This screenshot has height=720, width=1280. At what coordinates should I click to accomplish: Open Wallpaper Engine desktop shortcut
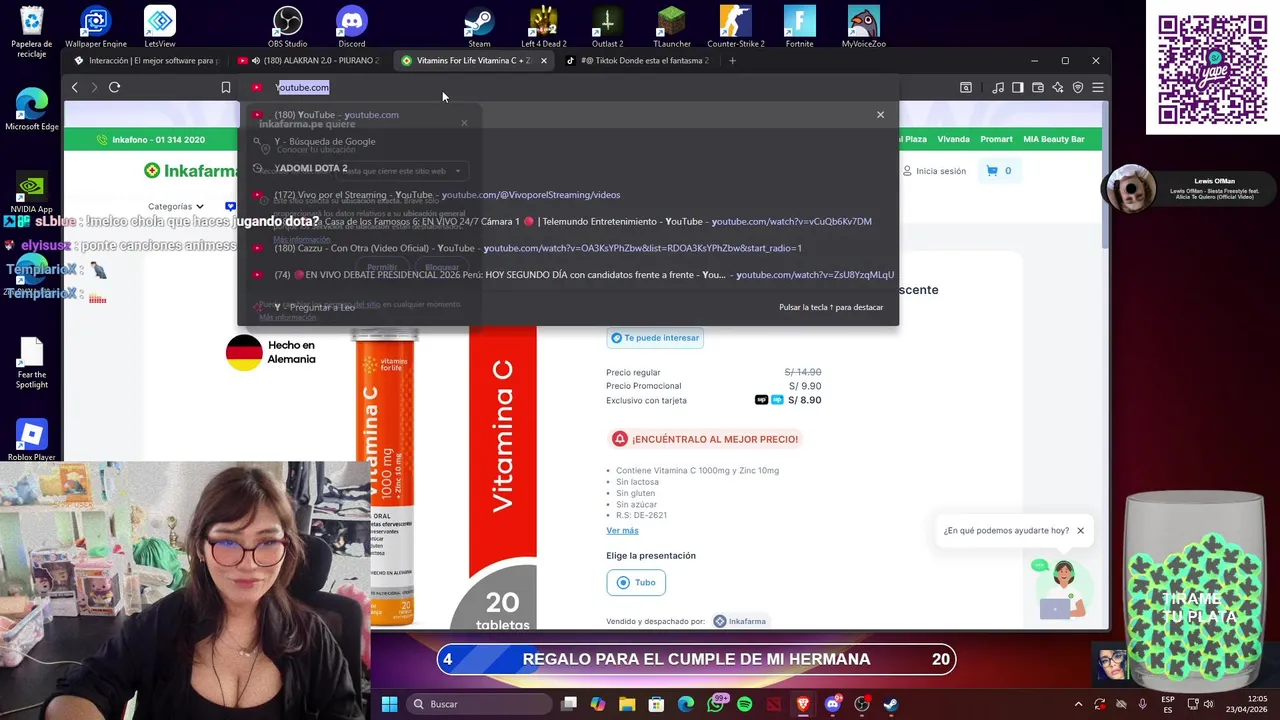click(96, 27)
